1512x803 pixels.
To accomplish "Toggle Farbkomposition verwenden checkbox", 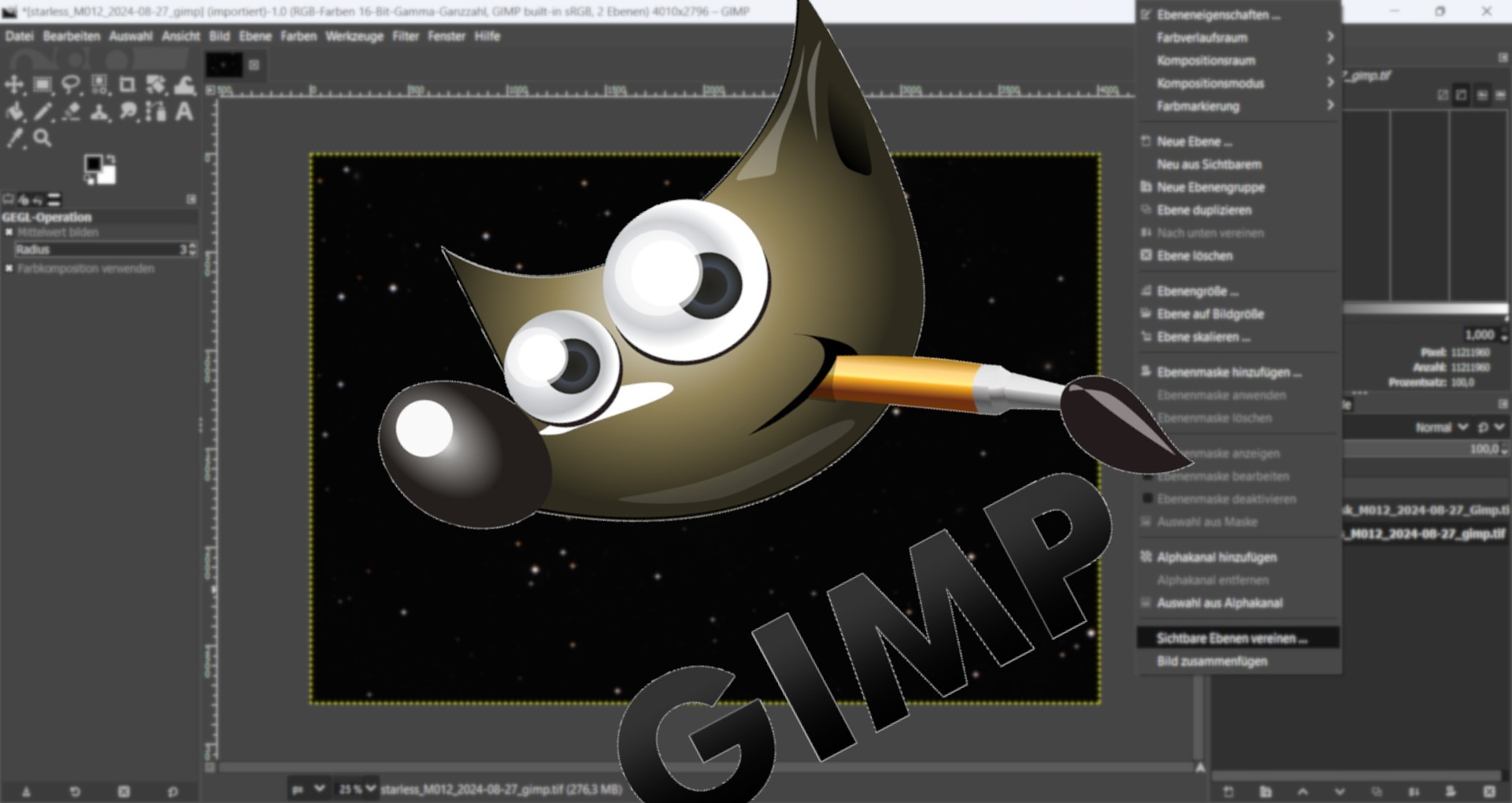I will pos(9,268).
